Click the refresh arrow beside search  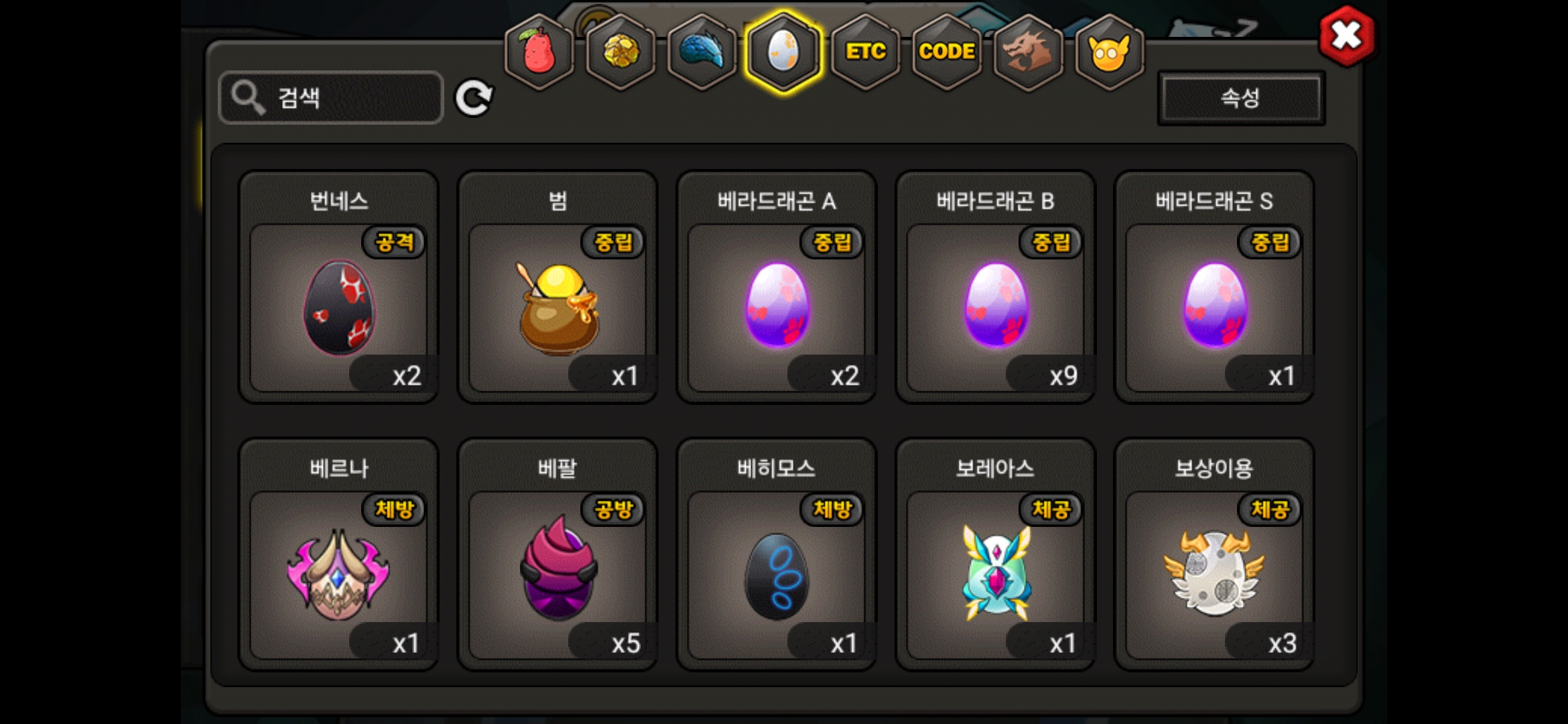pyautogui.click(x=474, y=99)
